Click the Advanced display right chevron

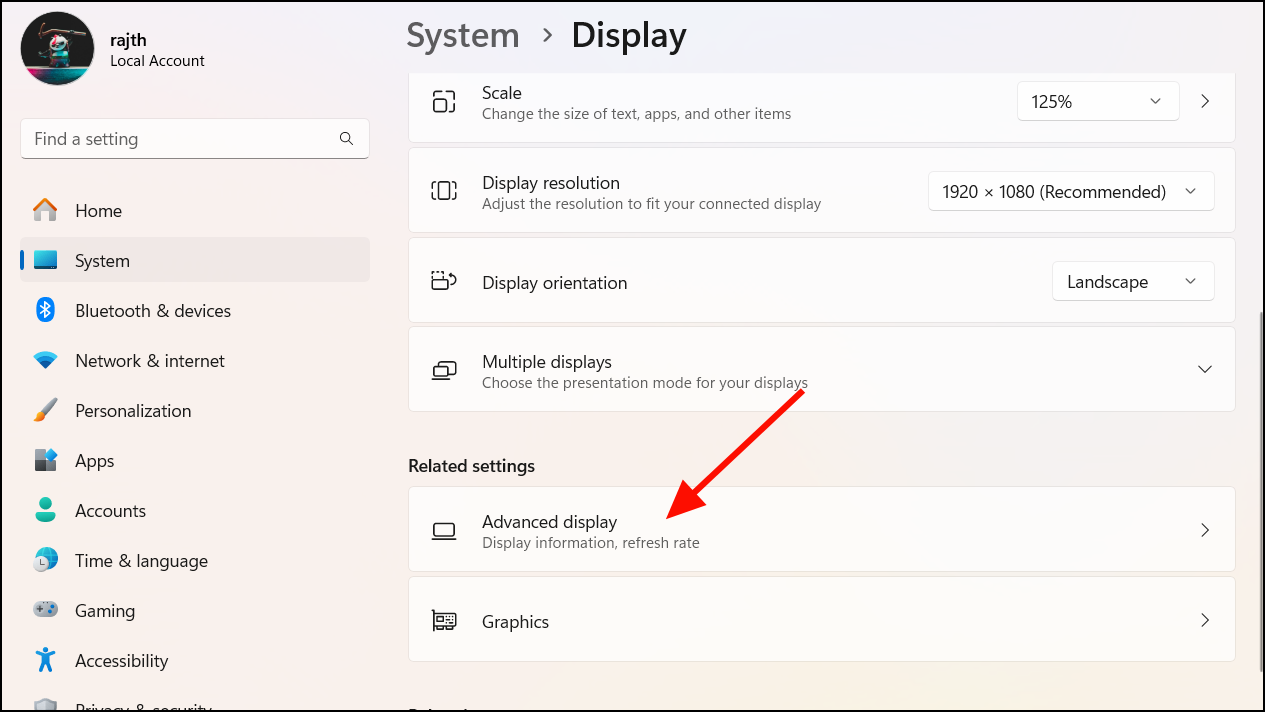click(x=1205, y=530)
